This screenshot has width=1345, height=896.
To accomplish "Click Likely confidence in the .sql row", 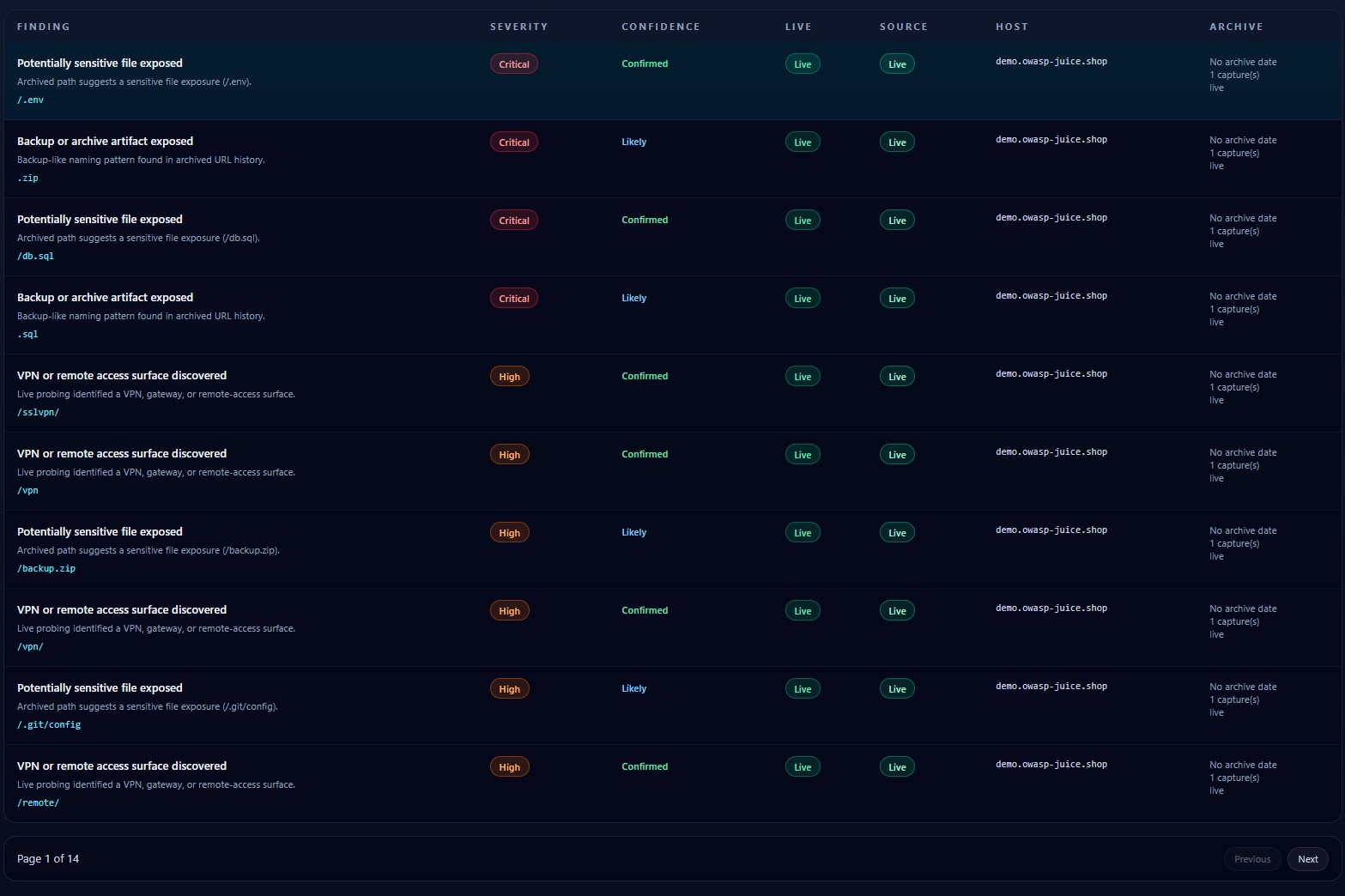I will click(x=634, y=299).
